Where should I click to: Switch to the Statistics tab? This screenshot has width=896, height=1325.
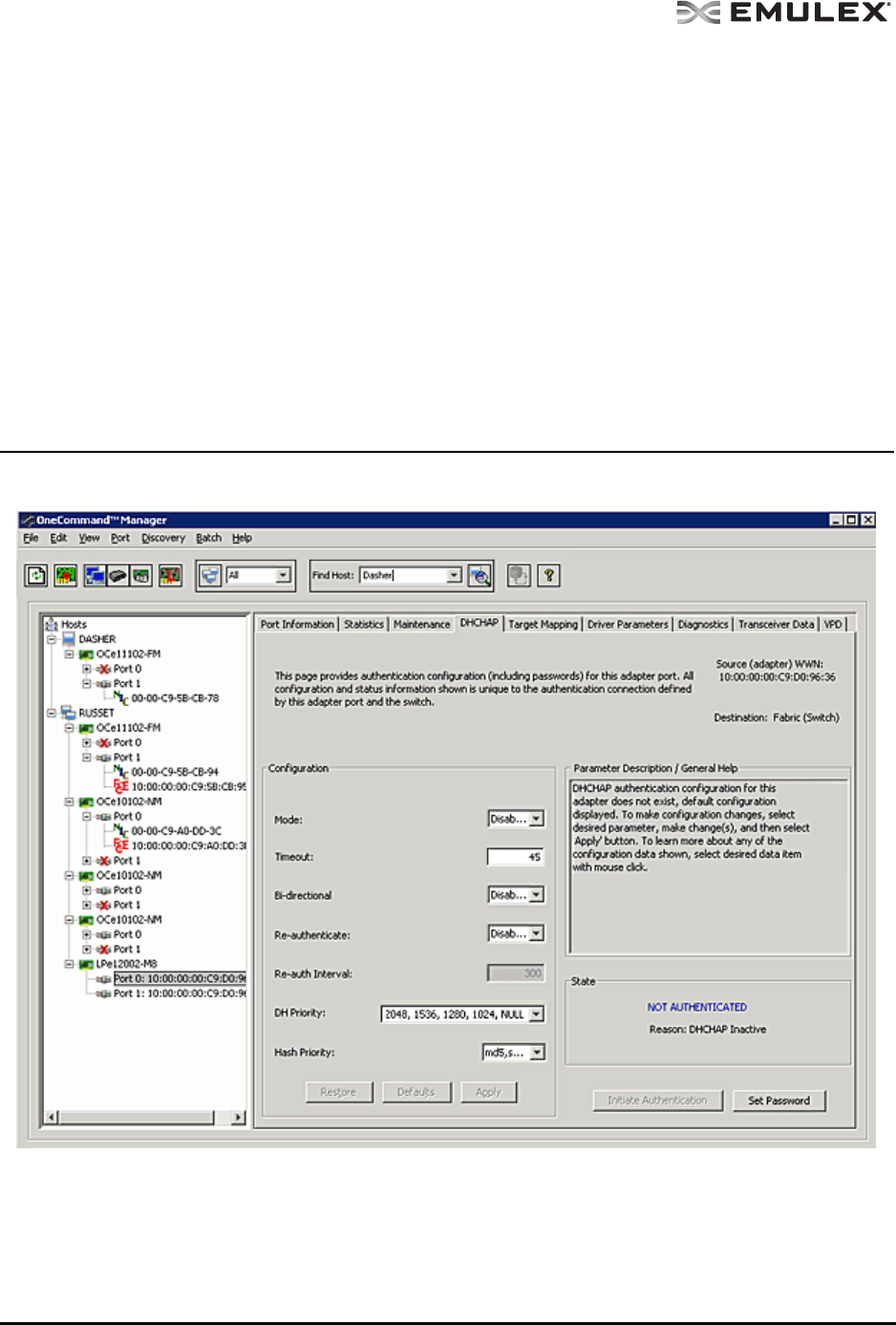pos(363,624)
